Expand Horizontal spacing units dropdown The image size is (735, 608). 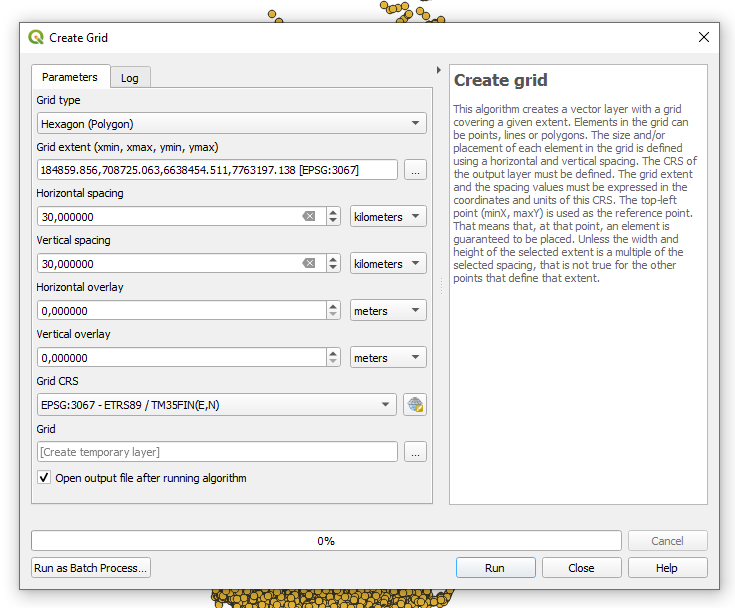click(x=388, y=217)
